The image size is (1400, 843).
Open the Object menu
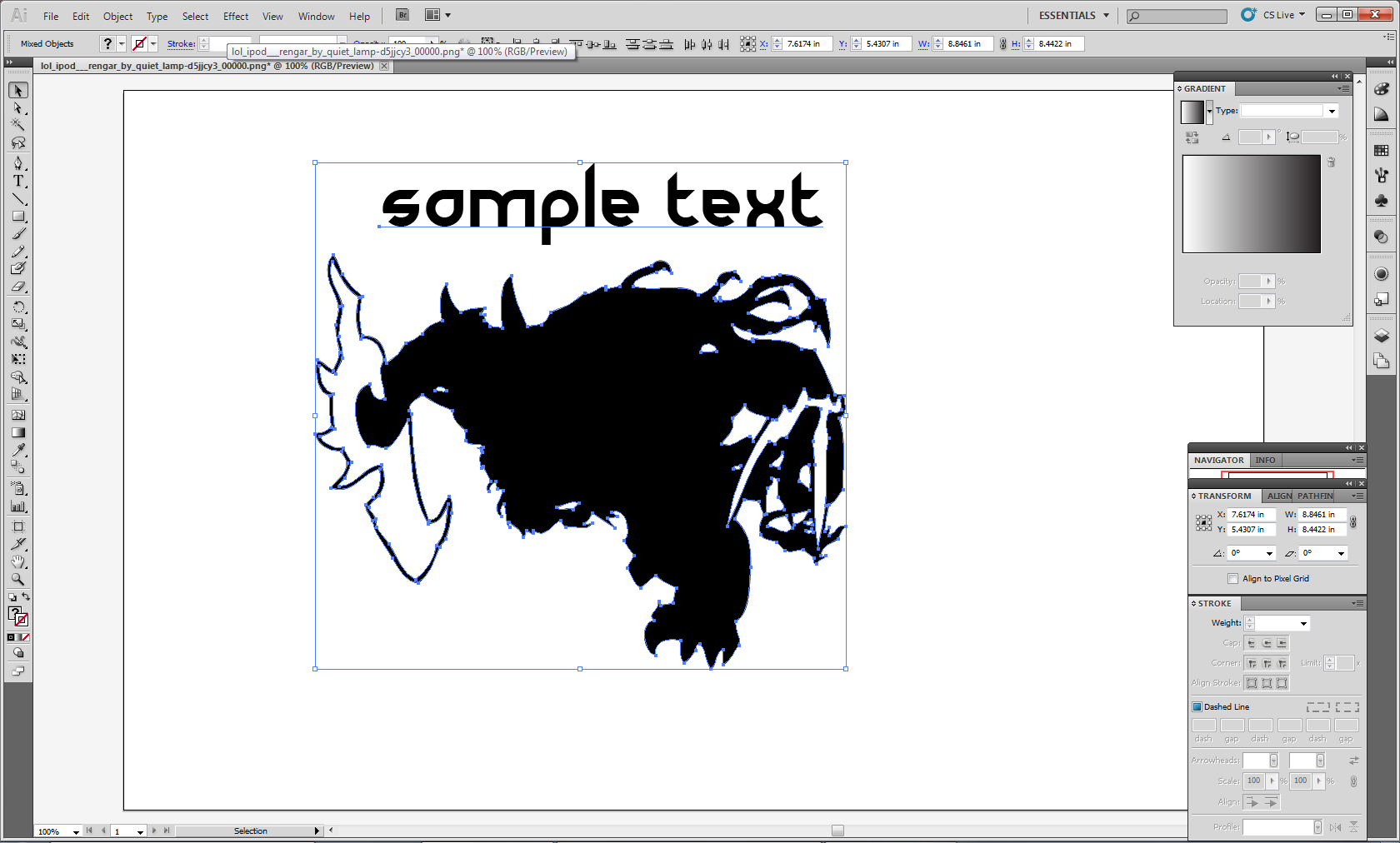(x=117, y=16)
